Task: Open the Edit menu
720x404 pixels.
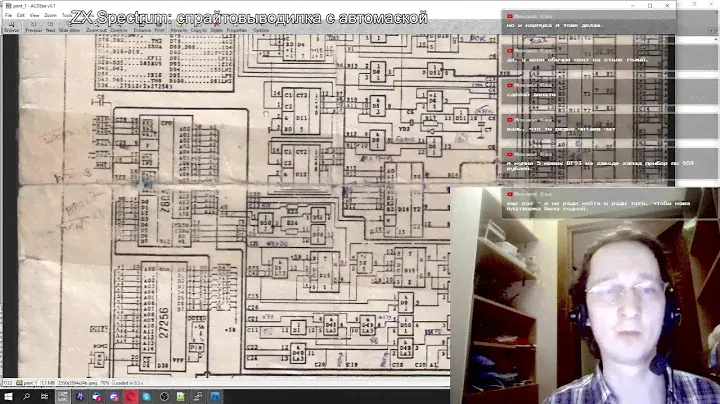Action: pos(21,16)
